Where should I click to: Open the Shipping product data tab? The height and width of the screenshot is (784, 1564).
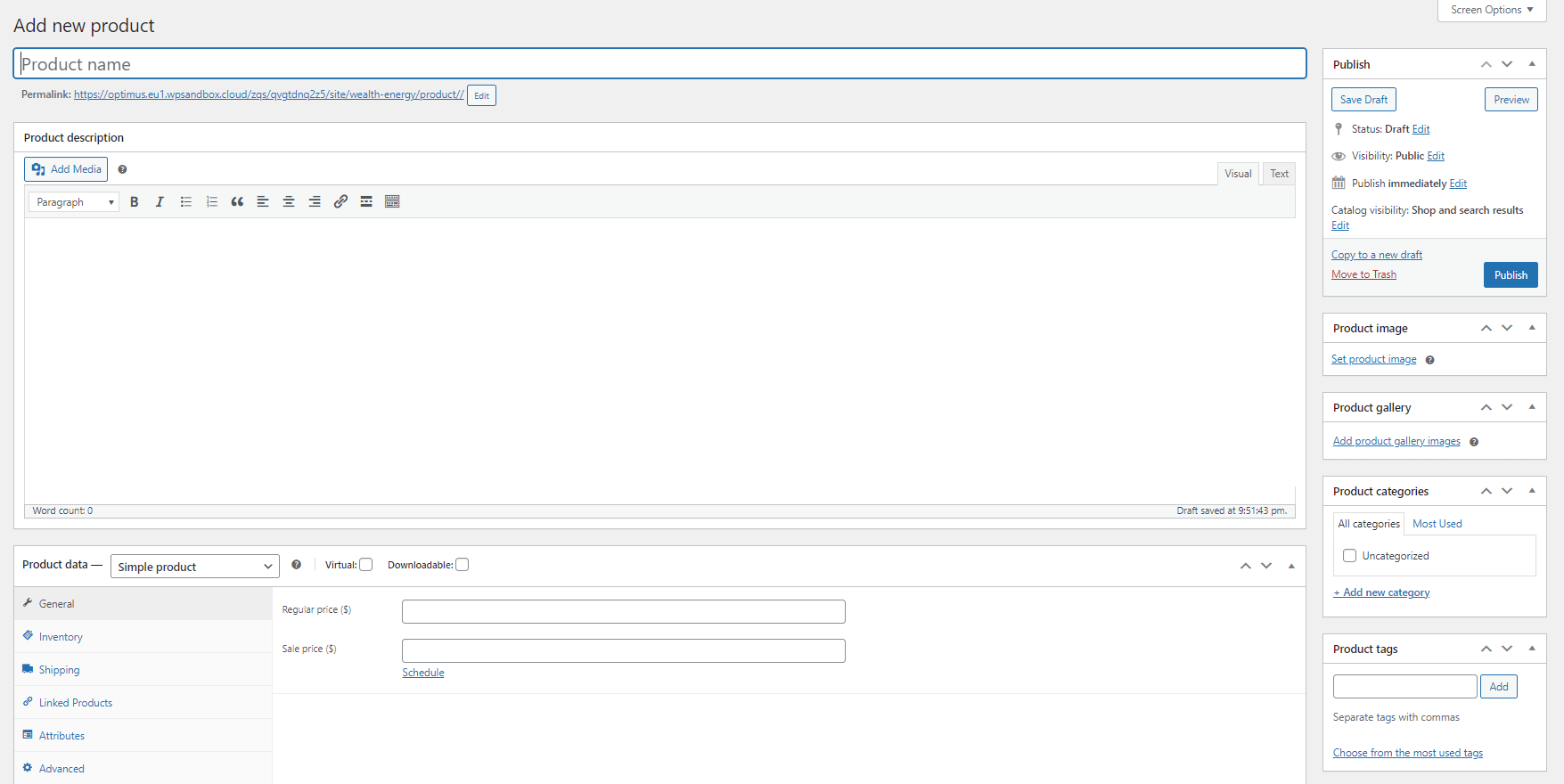[143, 670]
